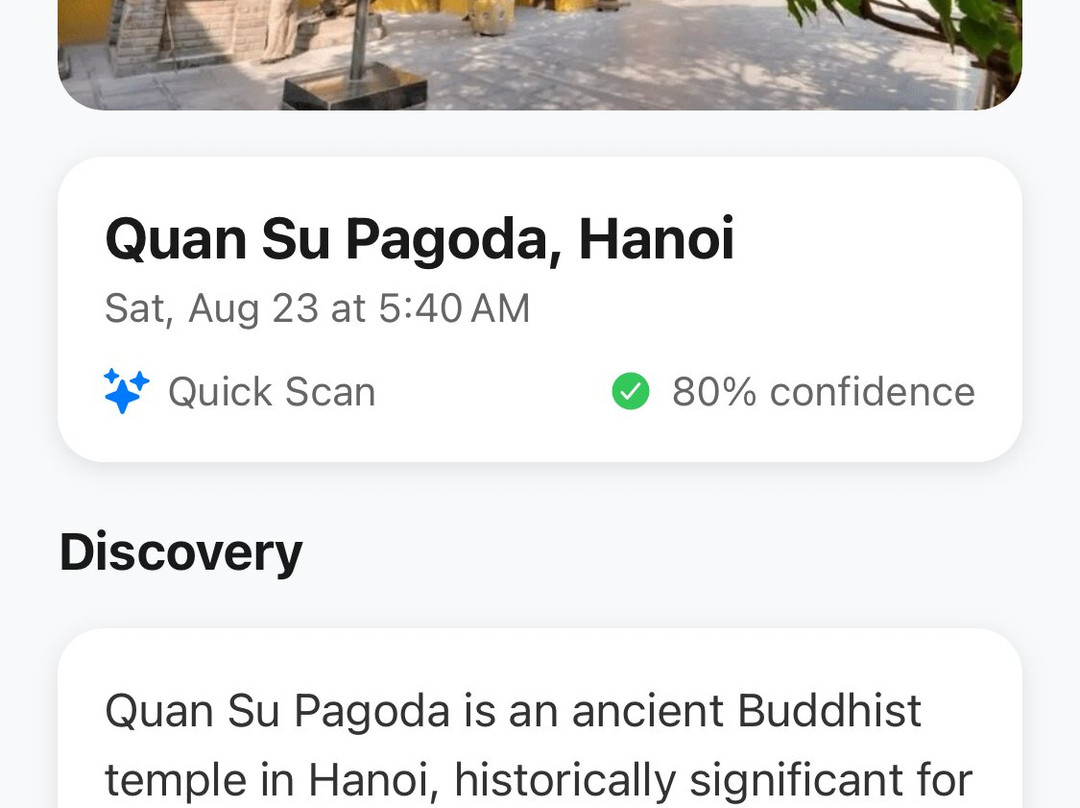Viewport: 1080px width, 808px height.
Task: Tap the Sat, Aug 23 date line
Action: coord(317,308)
